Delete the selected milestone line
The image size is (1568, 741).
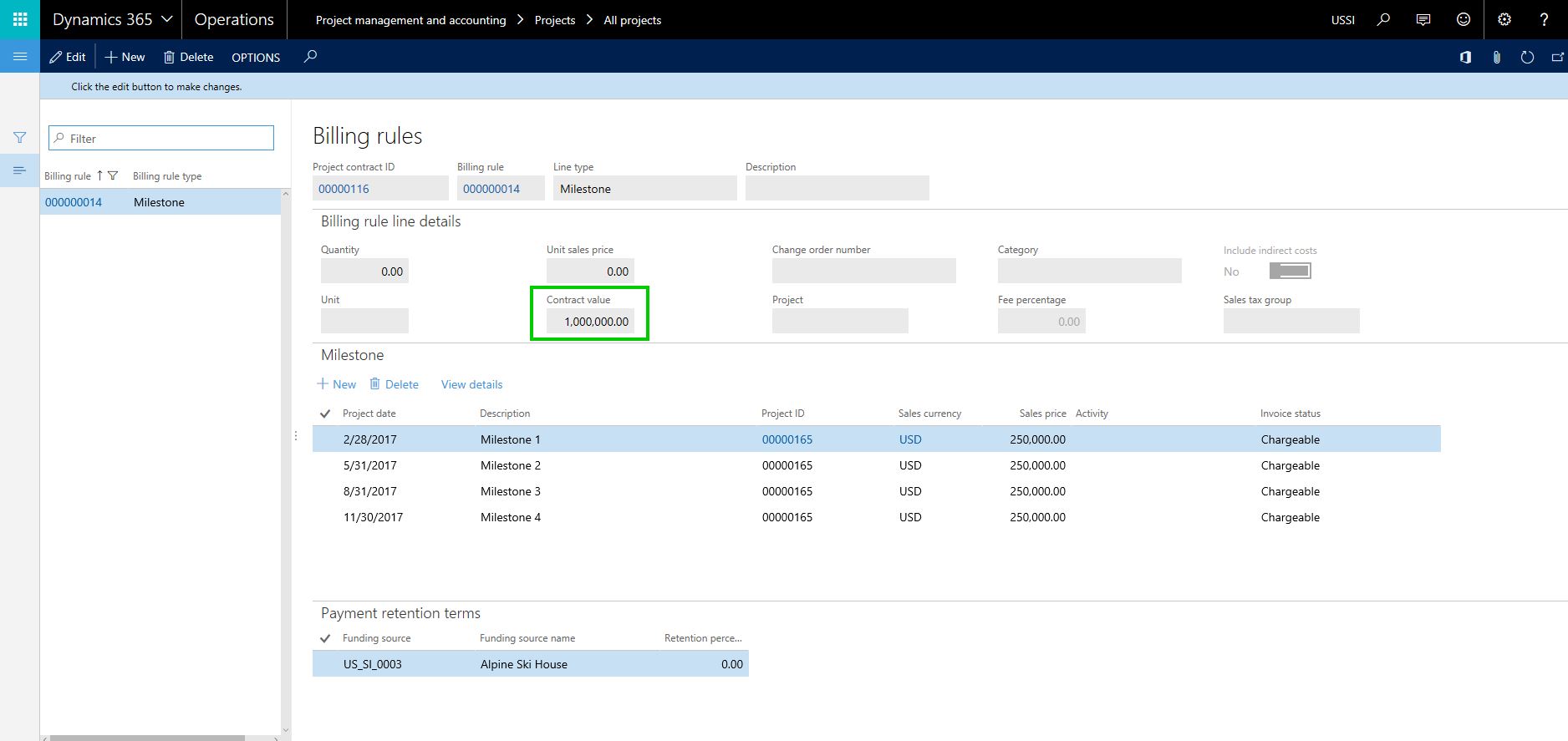[x=394, y=384]
